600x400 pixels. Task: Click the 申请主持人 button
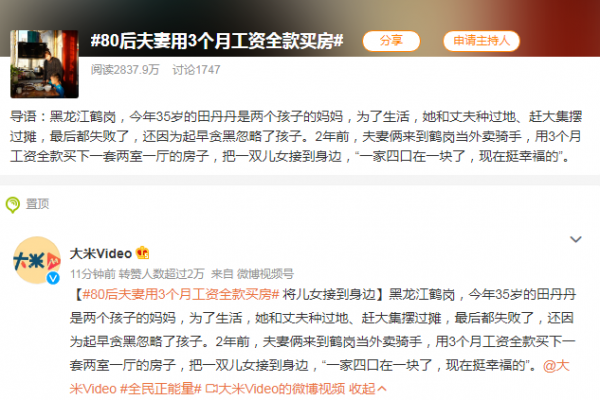[x=481, y=41]
